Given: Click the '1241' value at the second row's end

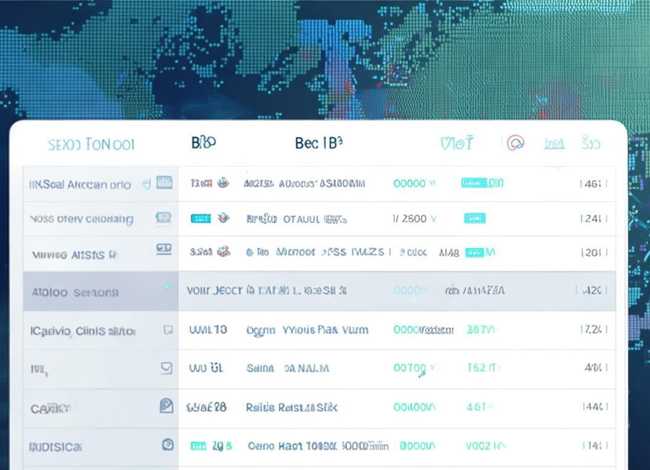Looking at the screenshot, I should [593, 218].
